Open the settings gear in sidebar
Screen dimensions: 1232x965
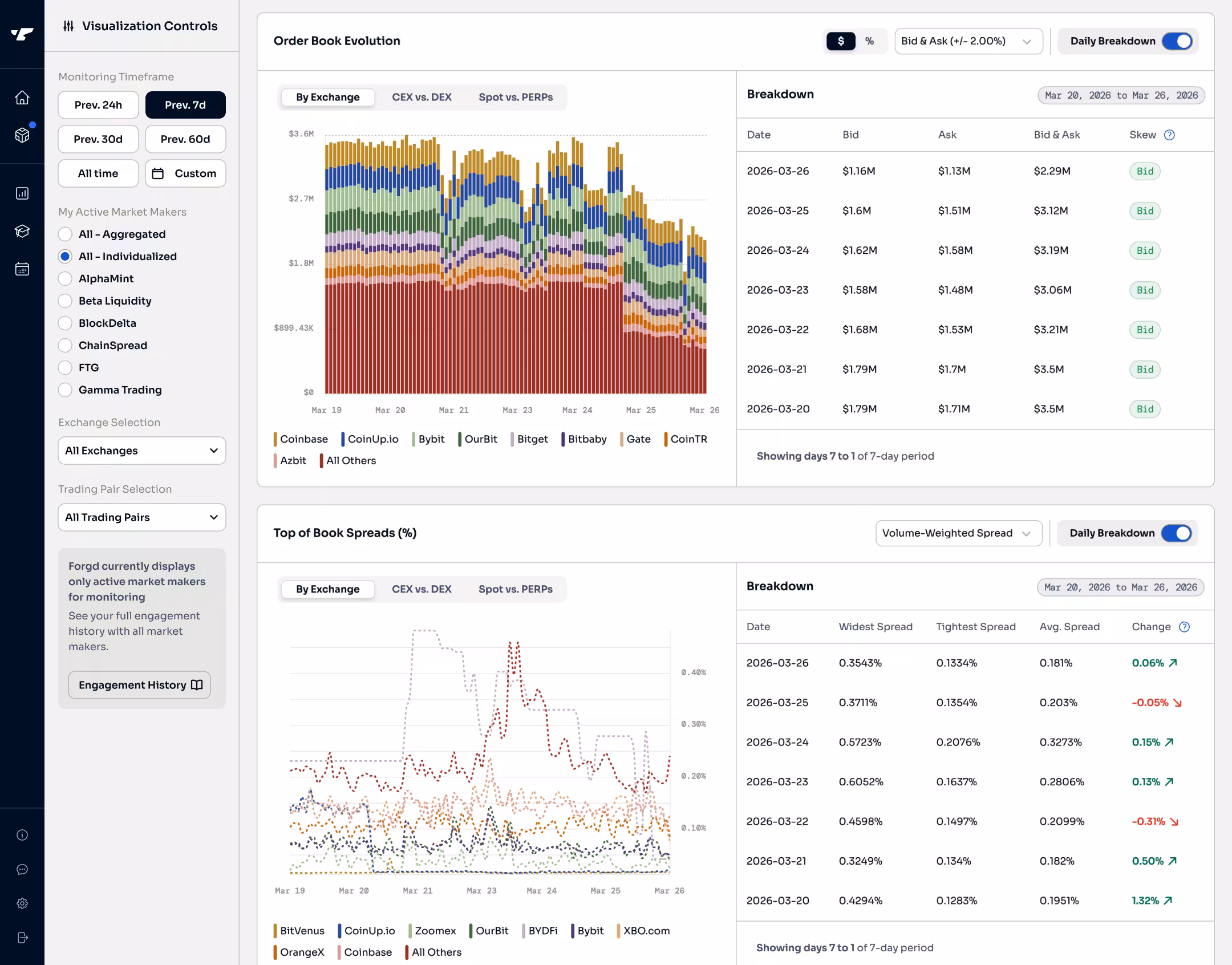pos(22,903)
